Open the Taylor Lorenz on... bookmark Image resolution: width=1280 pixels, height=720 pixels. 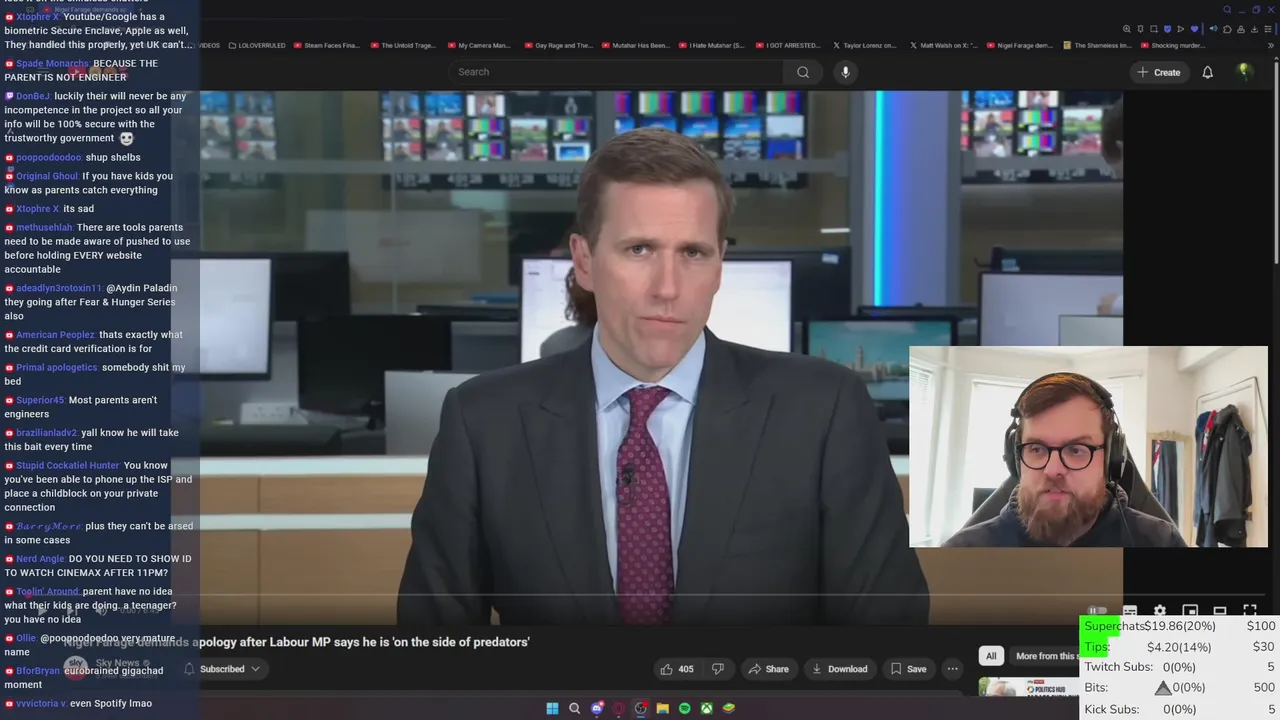[865, 45]
